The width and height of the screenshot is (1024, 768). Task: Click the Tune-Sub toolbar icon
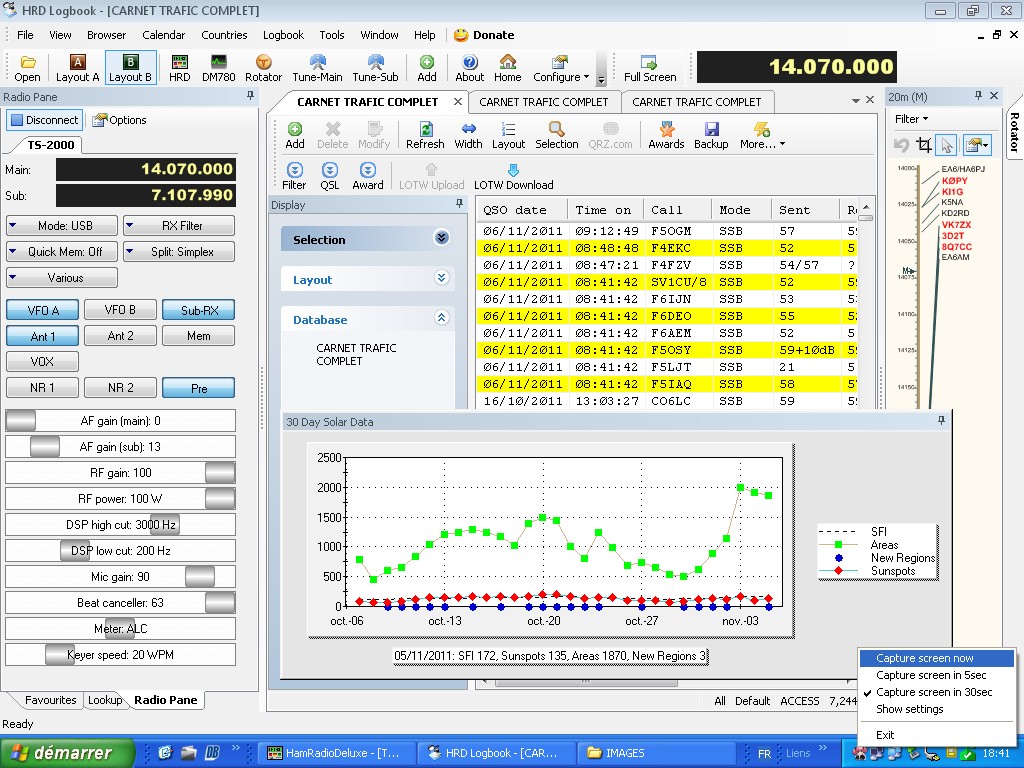[376, 68]
